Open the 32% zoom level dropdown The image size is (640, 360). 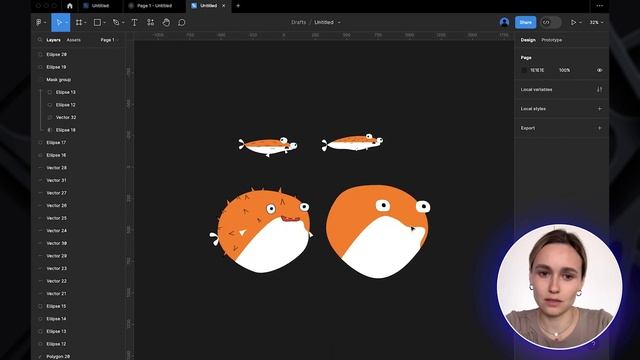(596, 22)
